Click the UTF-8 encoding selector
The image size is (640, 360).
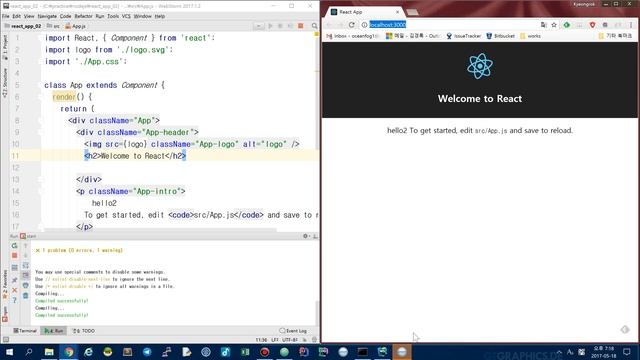(289, 340)
